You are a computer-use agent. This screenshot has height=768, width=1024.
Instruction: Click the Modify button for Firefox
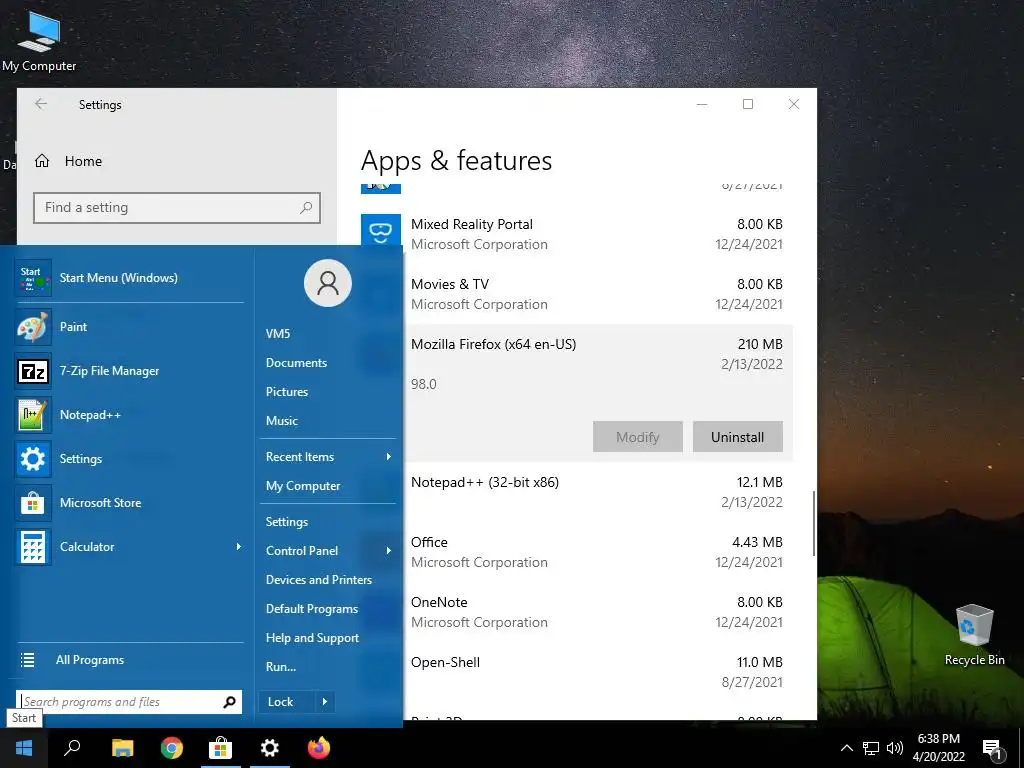pyautogui.click(x=637, y=437)
